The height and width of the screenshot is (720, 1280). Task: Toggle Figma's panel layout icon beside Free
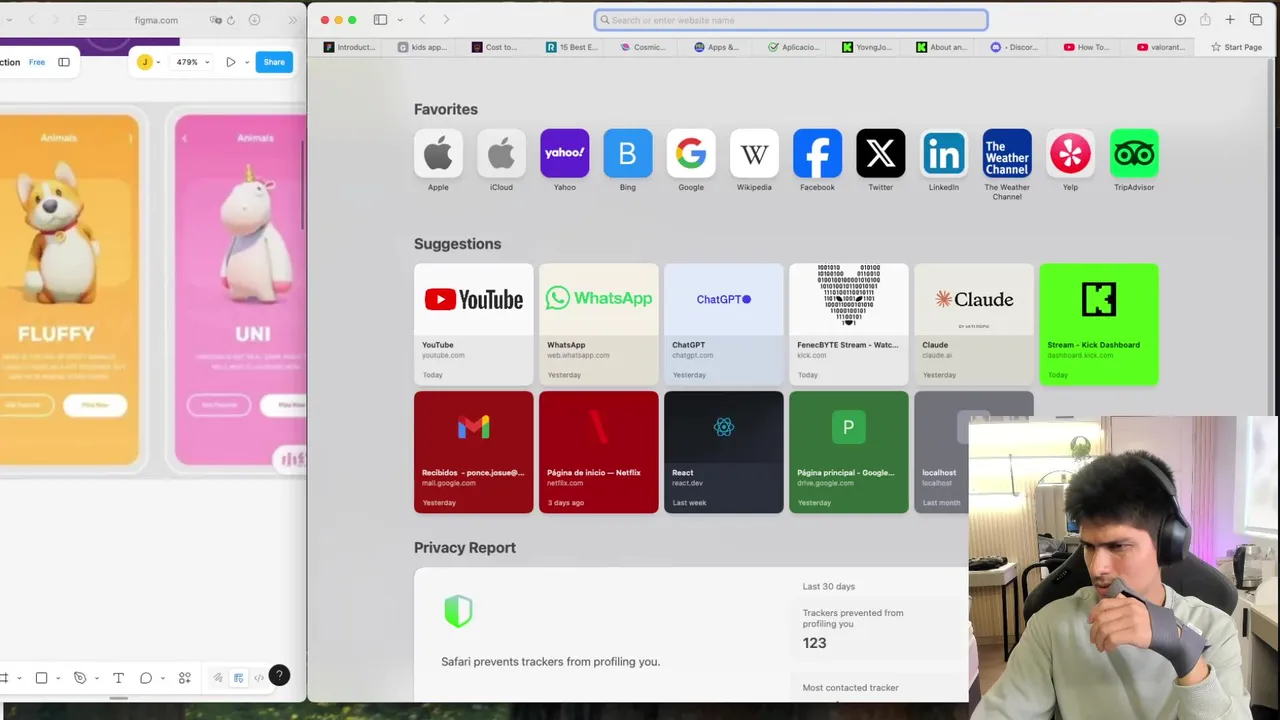pyautogui.click(x=64, y=62)
